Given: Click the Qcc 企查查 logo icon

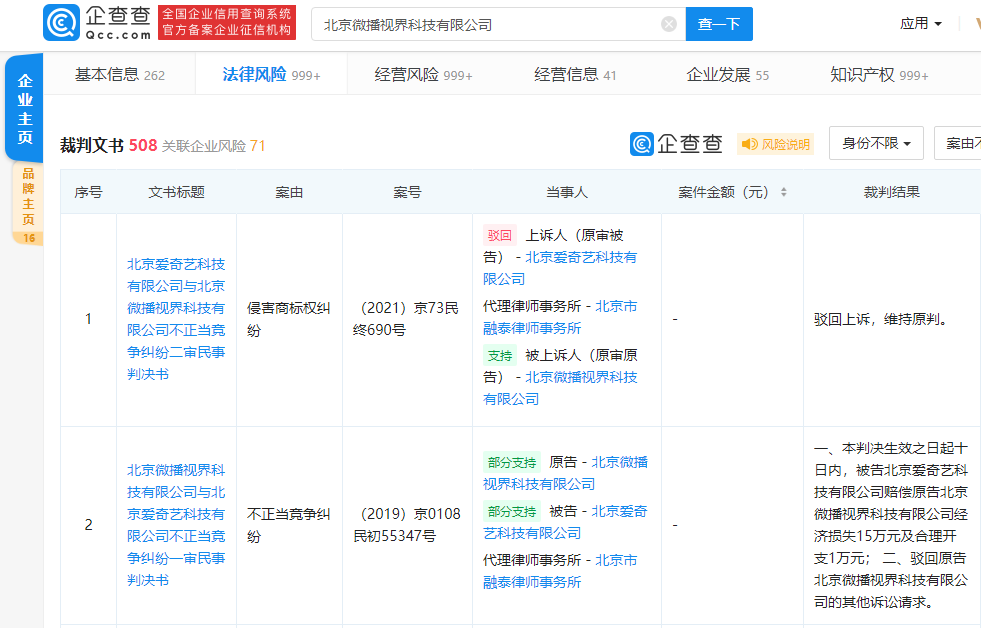Looking at the screenshot, I should pyautogui.click(x=62, y=23).
